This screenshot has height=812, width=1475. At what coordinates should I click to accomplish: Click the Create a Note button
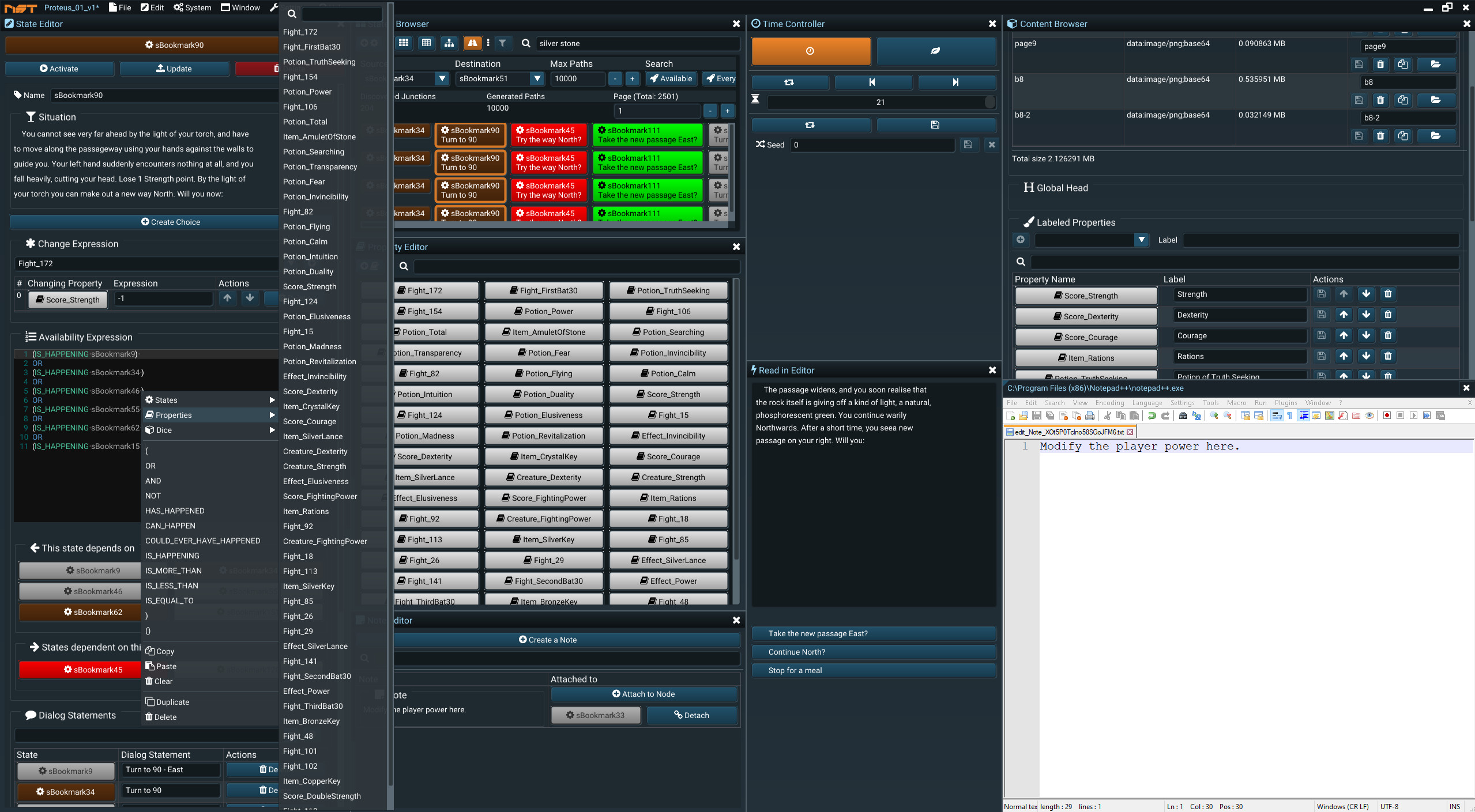(547, 639)
